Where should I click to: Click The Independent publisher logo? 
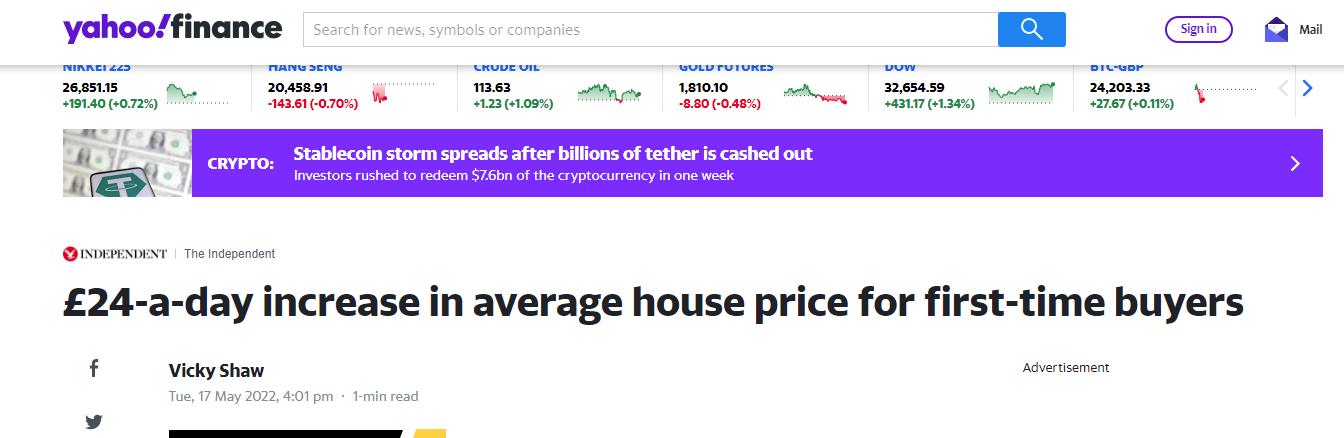[x=115, y=254]
